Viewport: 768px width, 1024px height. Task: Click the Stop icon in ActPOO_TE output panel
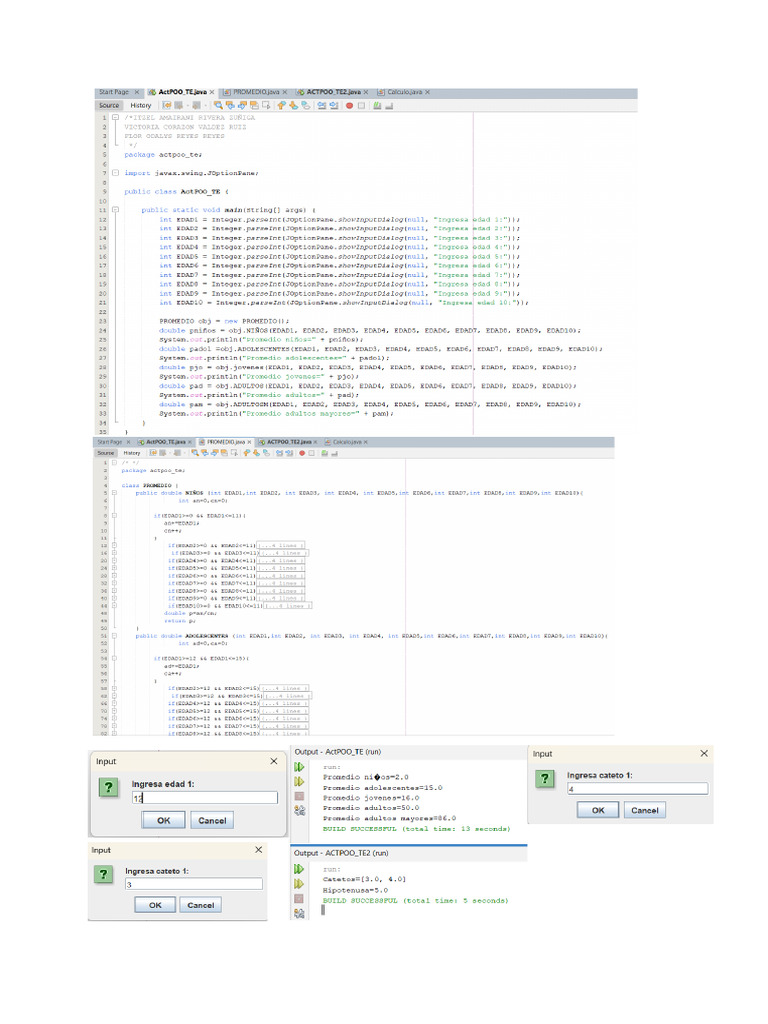[x=298, y=796]
